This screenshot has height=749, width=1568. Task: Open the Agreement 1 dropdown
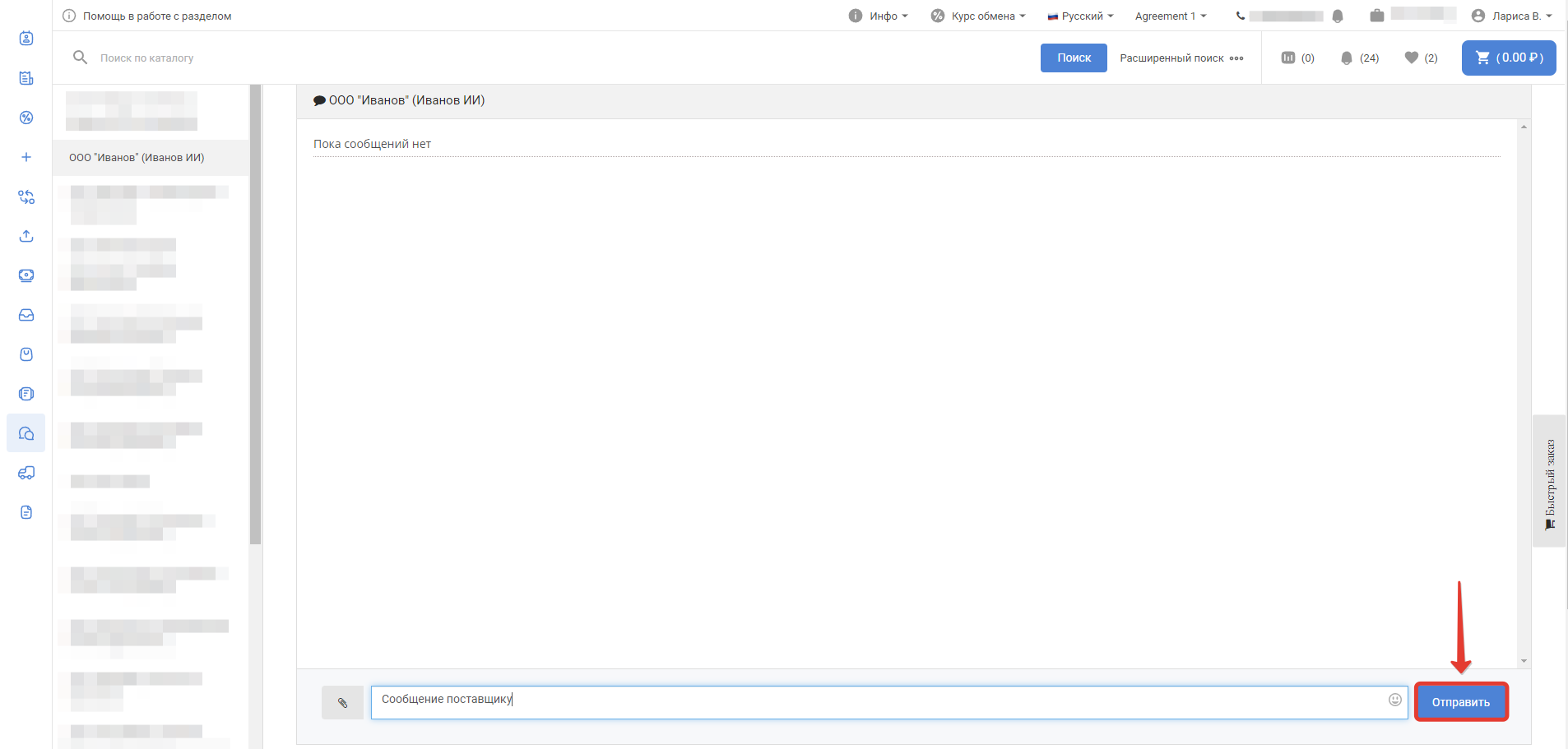pos(1170,16)
